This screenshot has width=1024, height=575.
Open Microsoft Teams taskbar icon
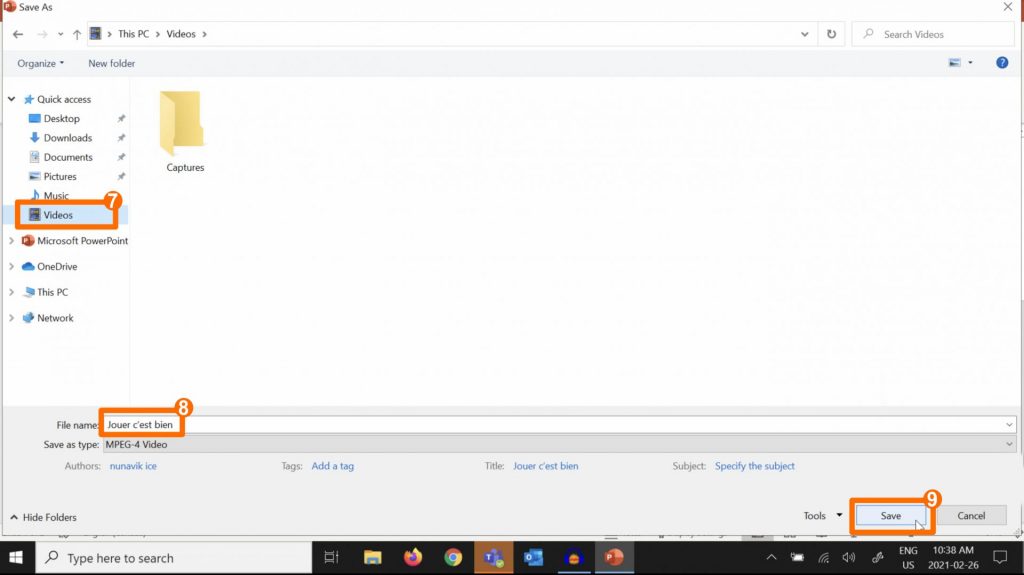click(x=492, y=557)
